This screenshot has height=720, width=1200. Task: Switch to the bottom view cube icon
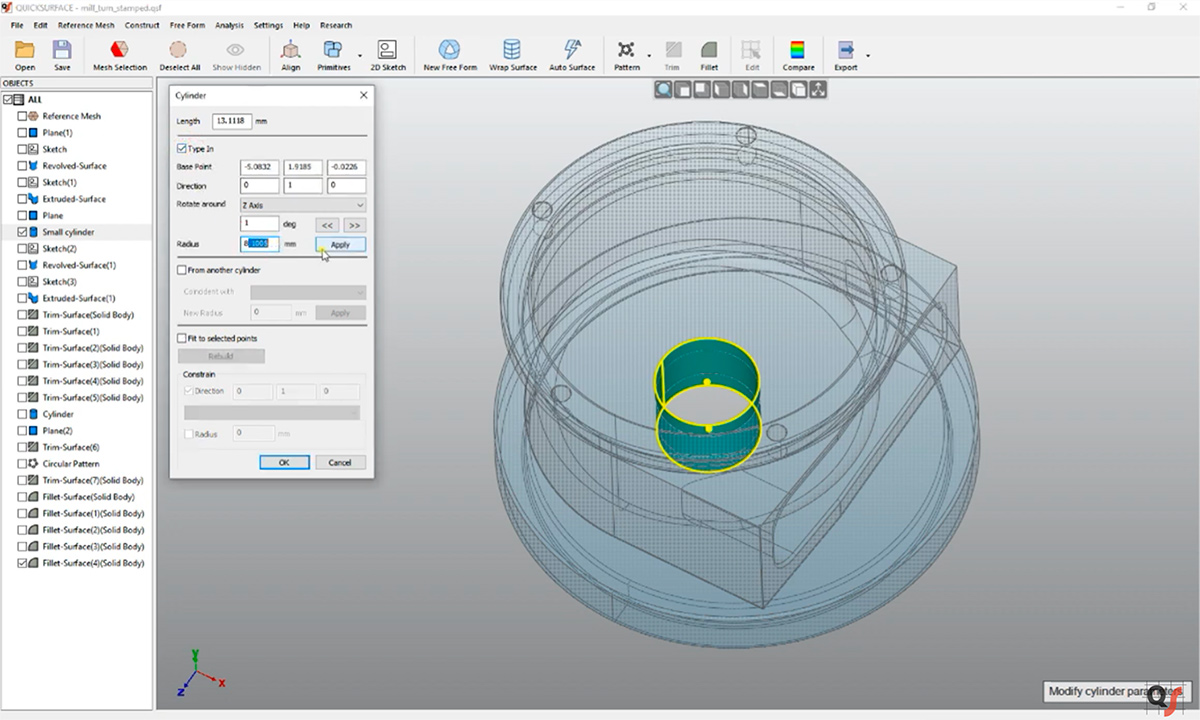[x=779, y=90]
